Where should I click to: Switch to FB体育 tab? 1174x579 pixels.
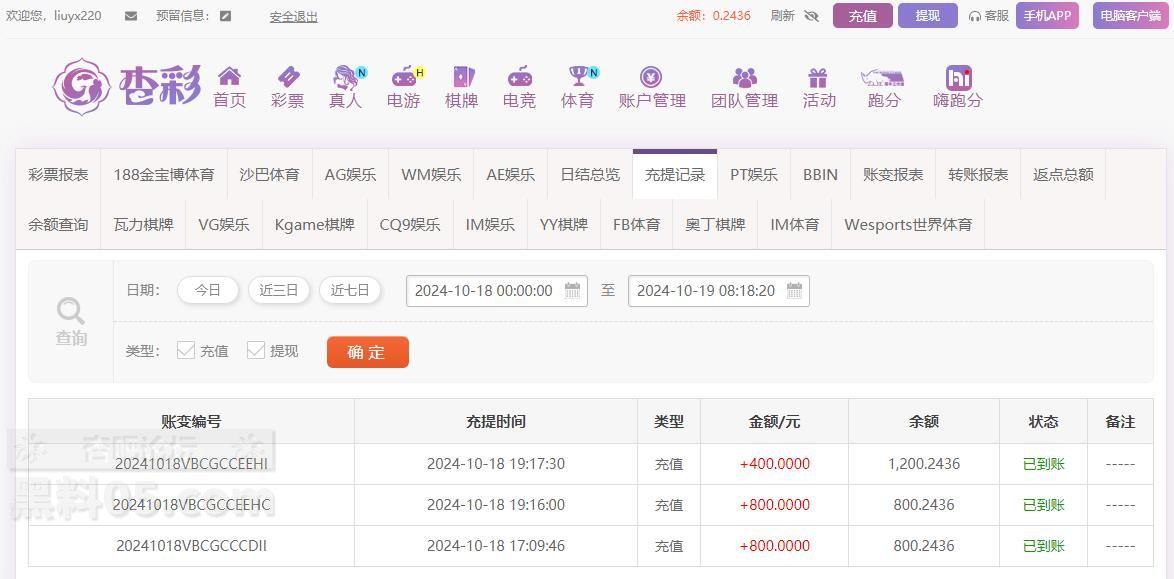pyautogui.click(x=636, y=225)
